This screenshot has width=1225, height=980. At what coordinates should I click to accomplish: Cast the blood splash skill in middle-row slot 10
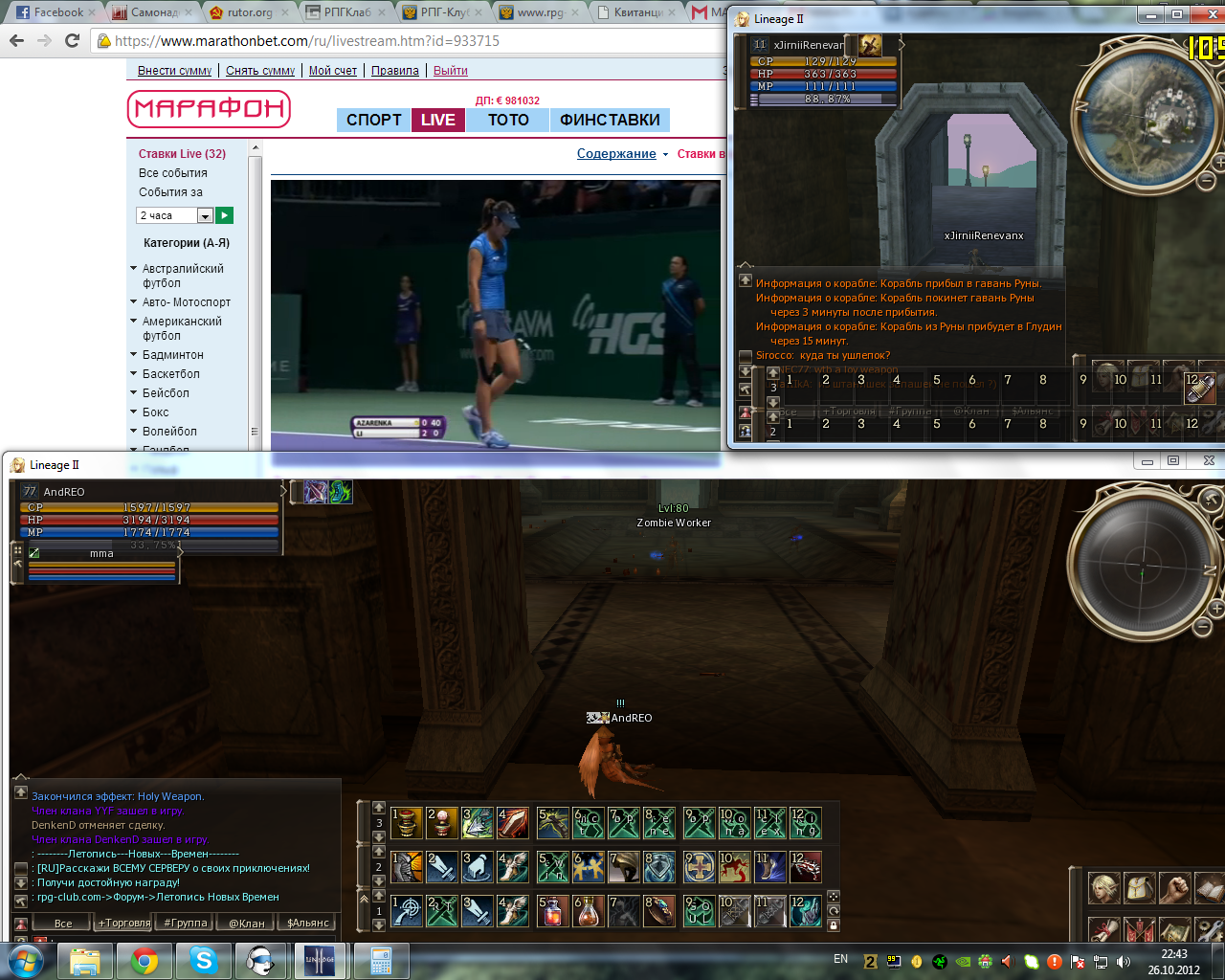pos(734,867)
